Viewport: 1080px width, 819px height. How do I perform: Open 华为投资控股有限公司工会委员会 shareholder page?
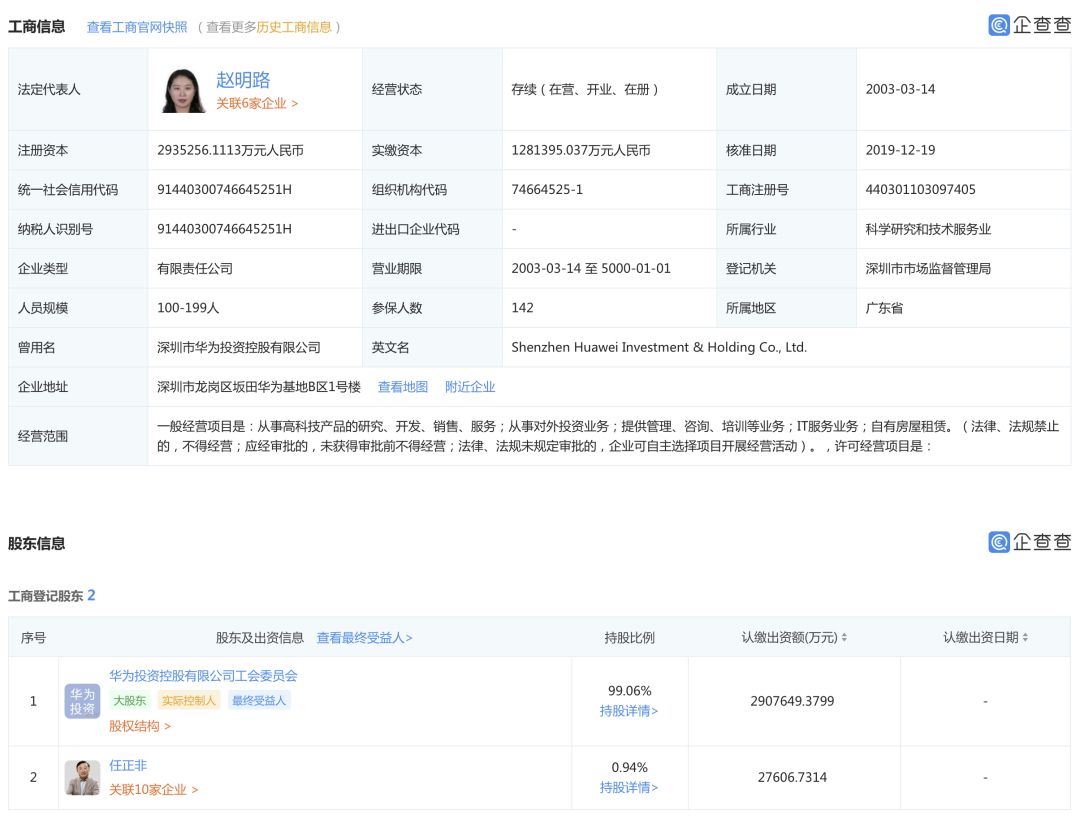203,676
